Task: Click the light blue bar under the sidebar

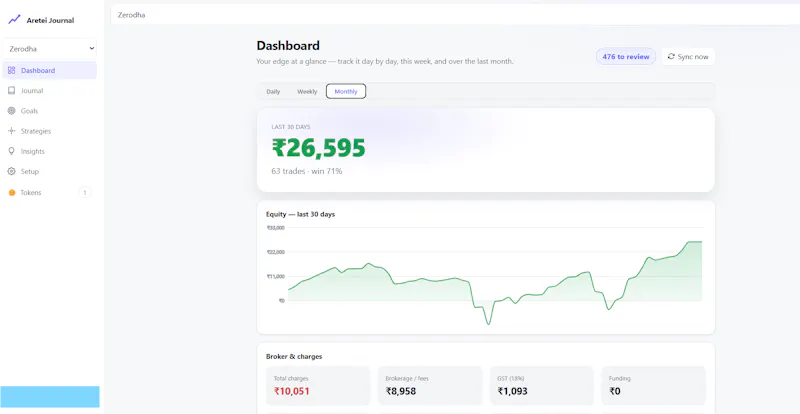Action: click(x=49, y=397)
